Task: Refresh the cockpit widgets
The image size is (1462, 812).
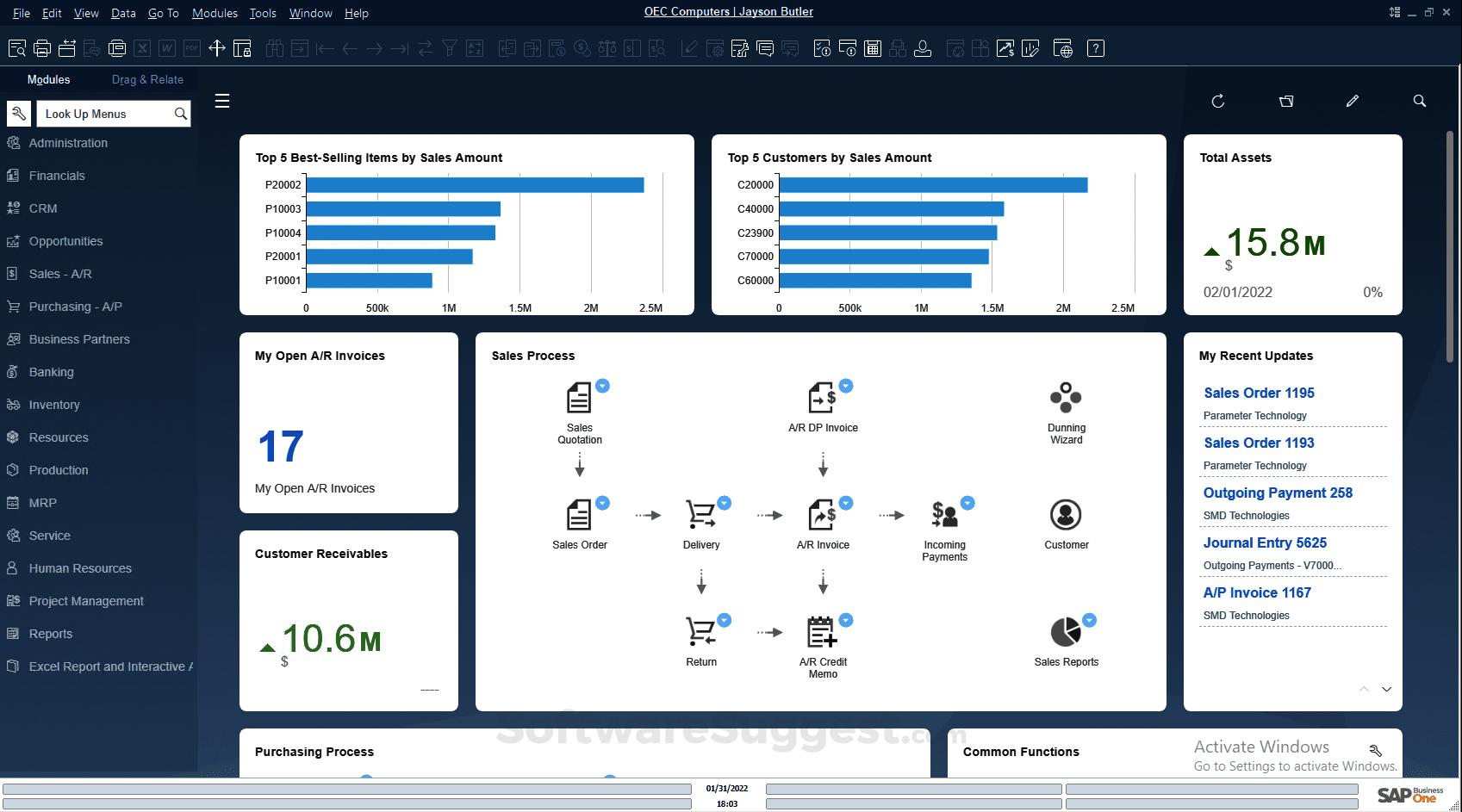Action: point(1217,101)
